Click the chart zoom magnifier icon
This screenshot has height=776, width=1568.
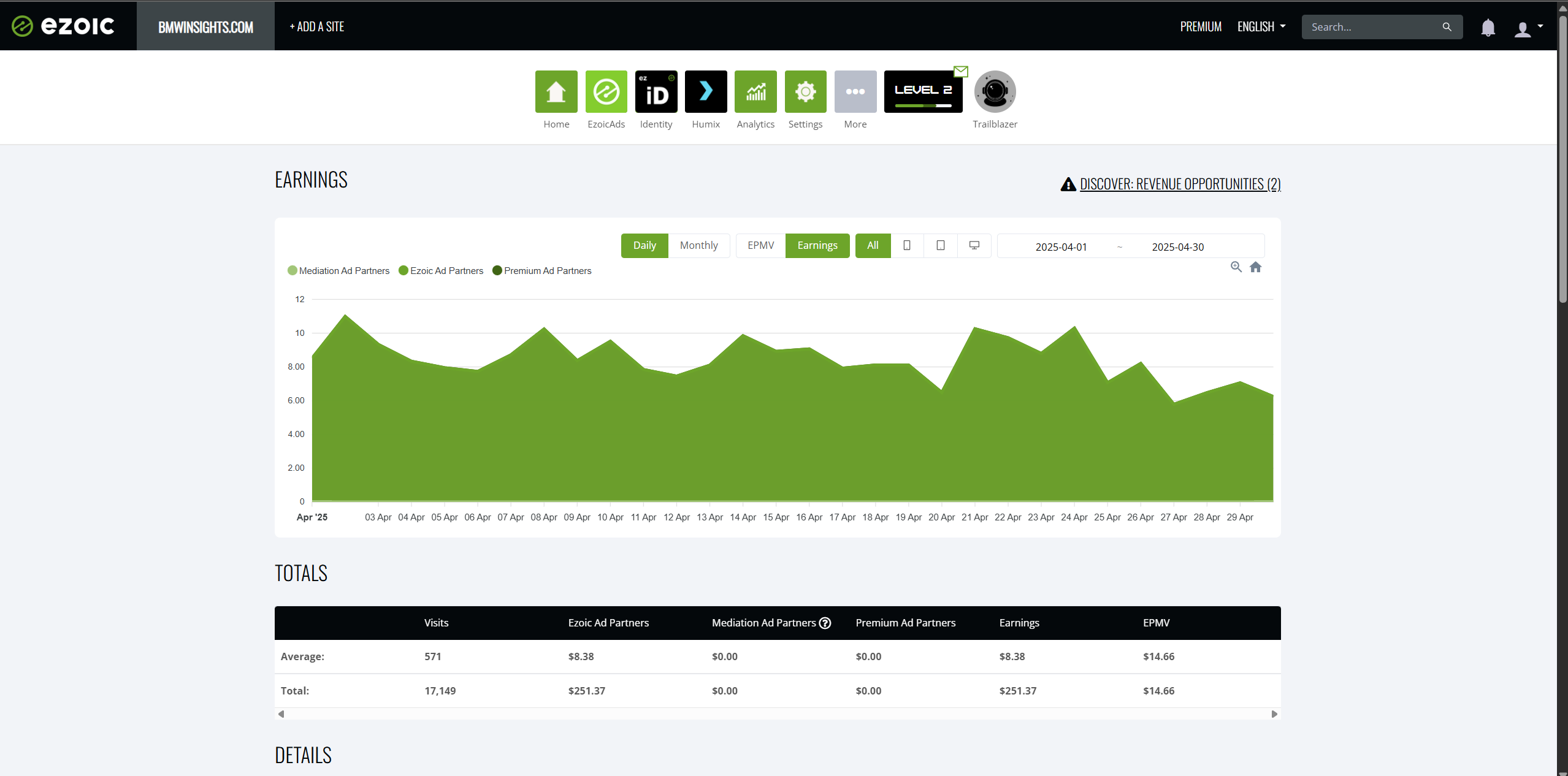tap(1236, 267)
